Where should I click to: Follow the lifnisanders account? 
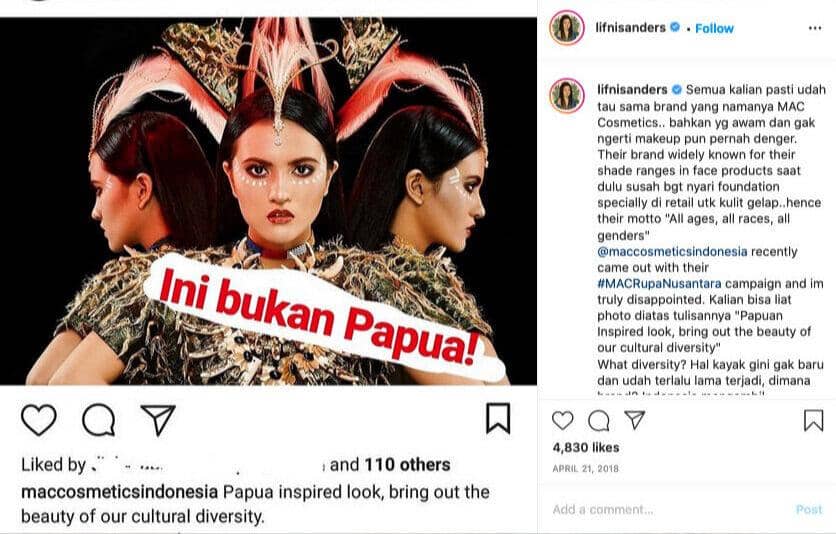click(x=714, y=28)
